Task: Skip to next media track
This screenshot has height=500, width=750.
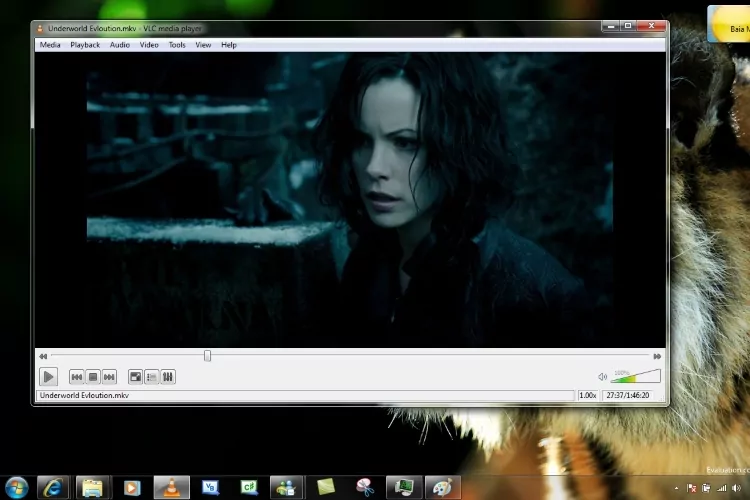Action: coord(109,377)
